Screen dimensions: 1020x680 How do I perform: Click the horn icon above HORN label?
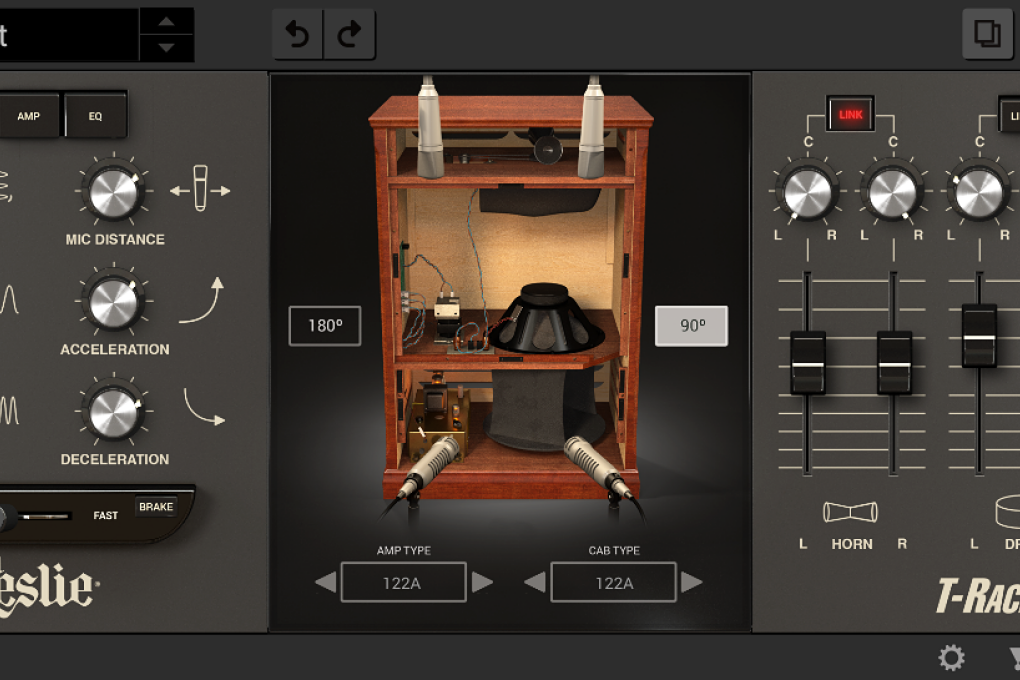850,512
